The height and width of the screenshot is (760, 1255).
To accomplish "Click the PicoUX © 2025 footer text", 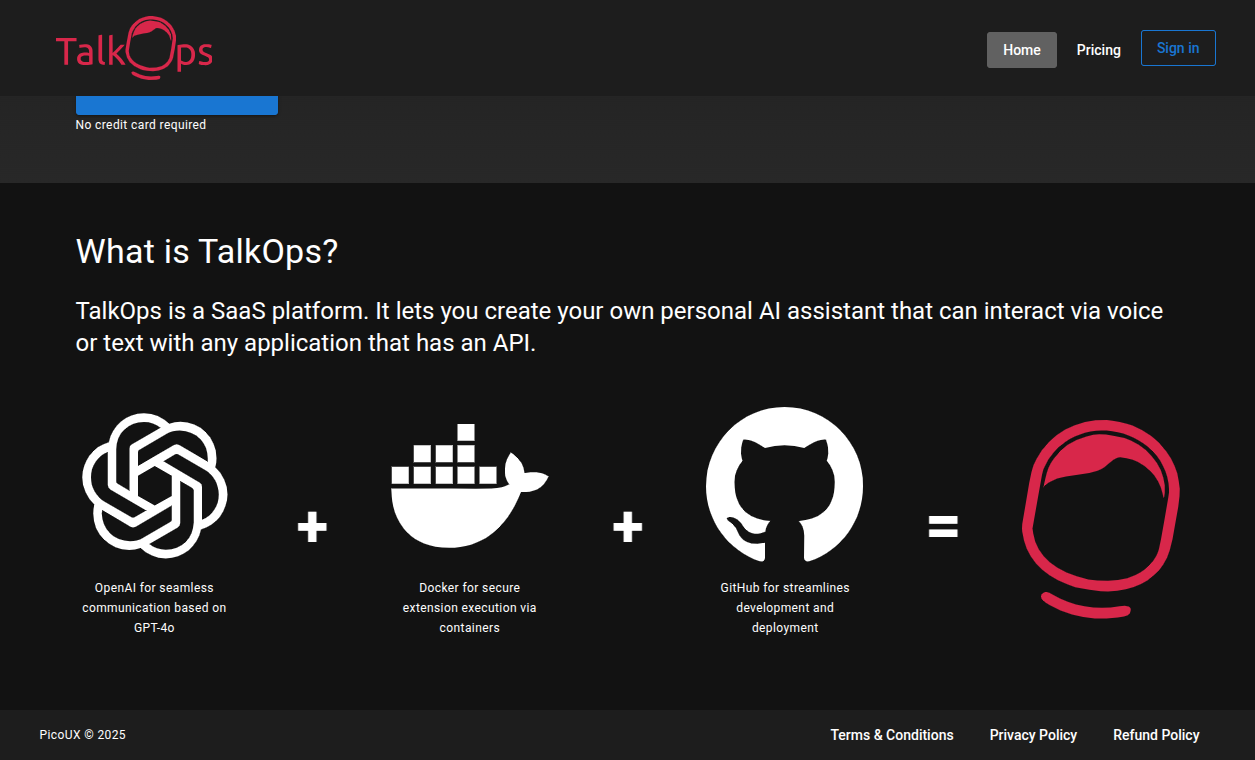I will [x=83, y=735].
